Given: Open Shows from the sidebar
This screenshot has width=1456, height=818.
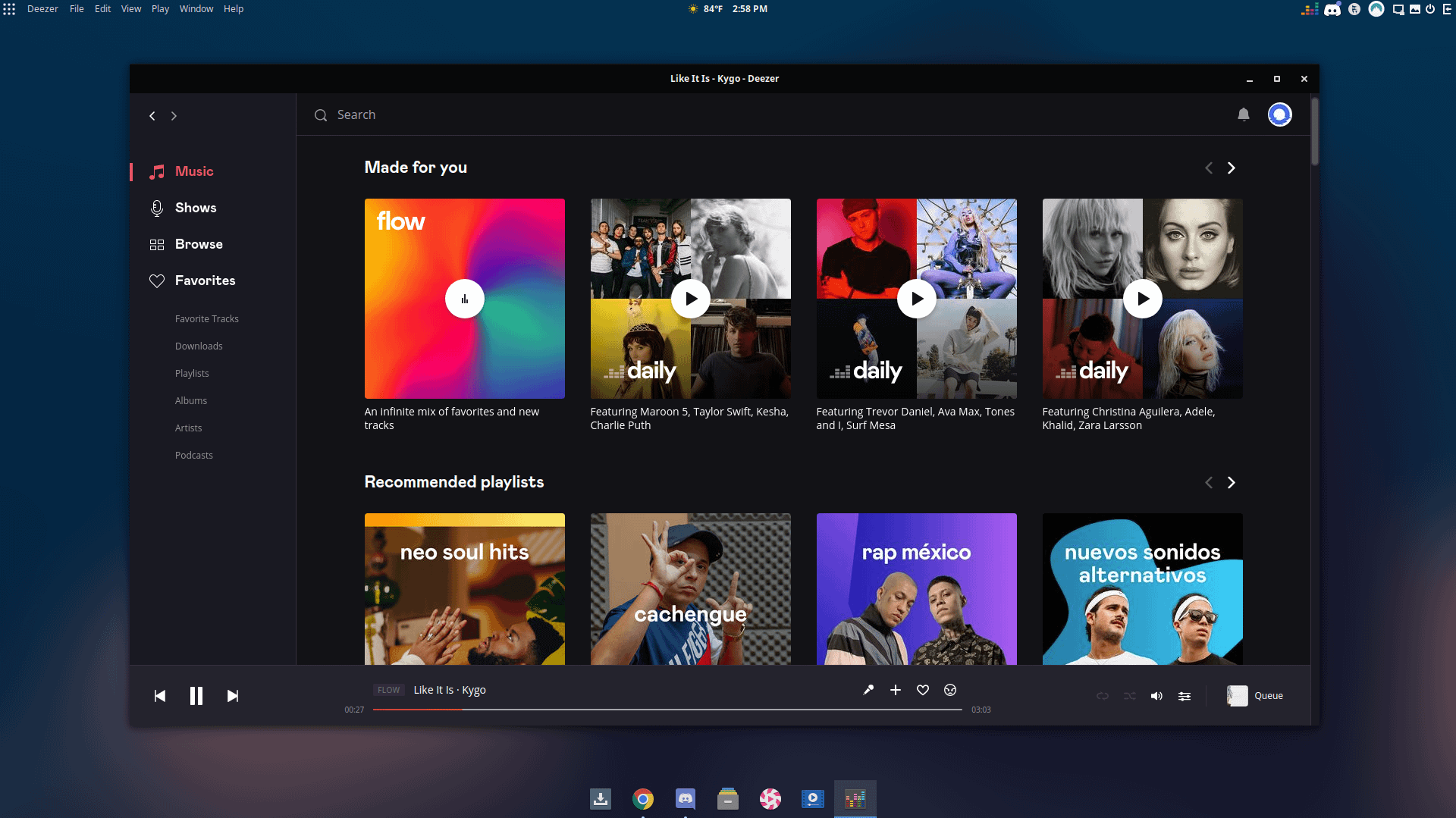Looking at the screenshot, I should (x=183, y=208).
